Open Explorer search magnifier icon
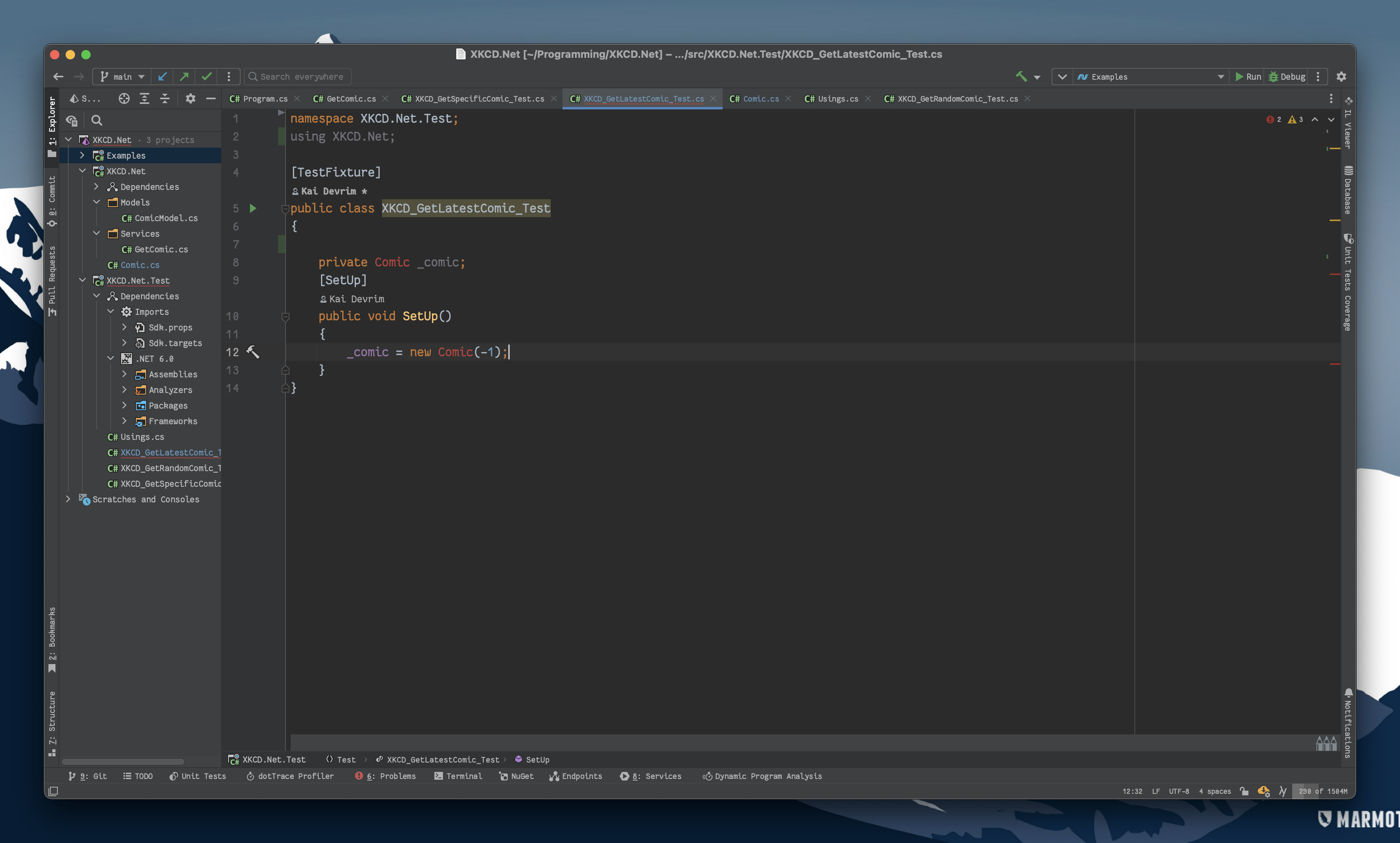1400x843 pixels. coord(96,120)
